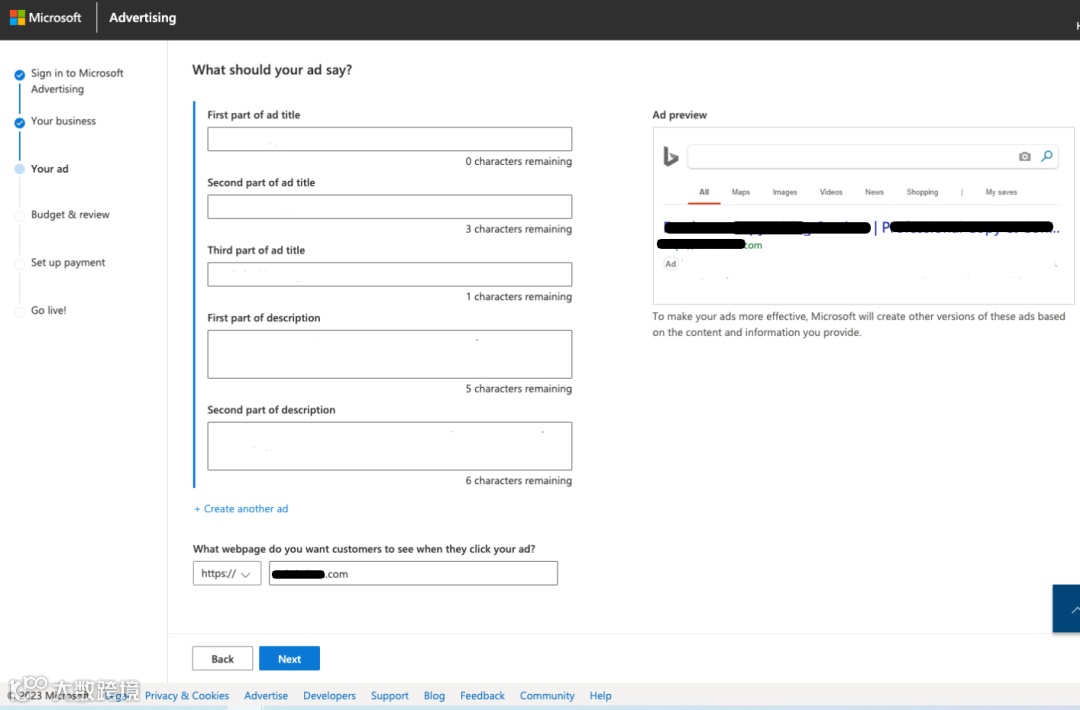This screenshot has width=1080, height=710.
Task: Expand with Create another ad link
Action: point(241,508)
